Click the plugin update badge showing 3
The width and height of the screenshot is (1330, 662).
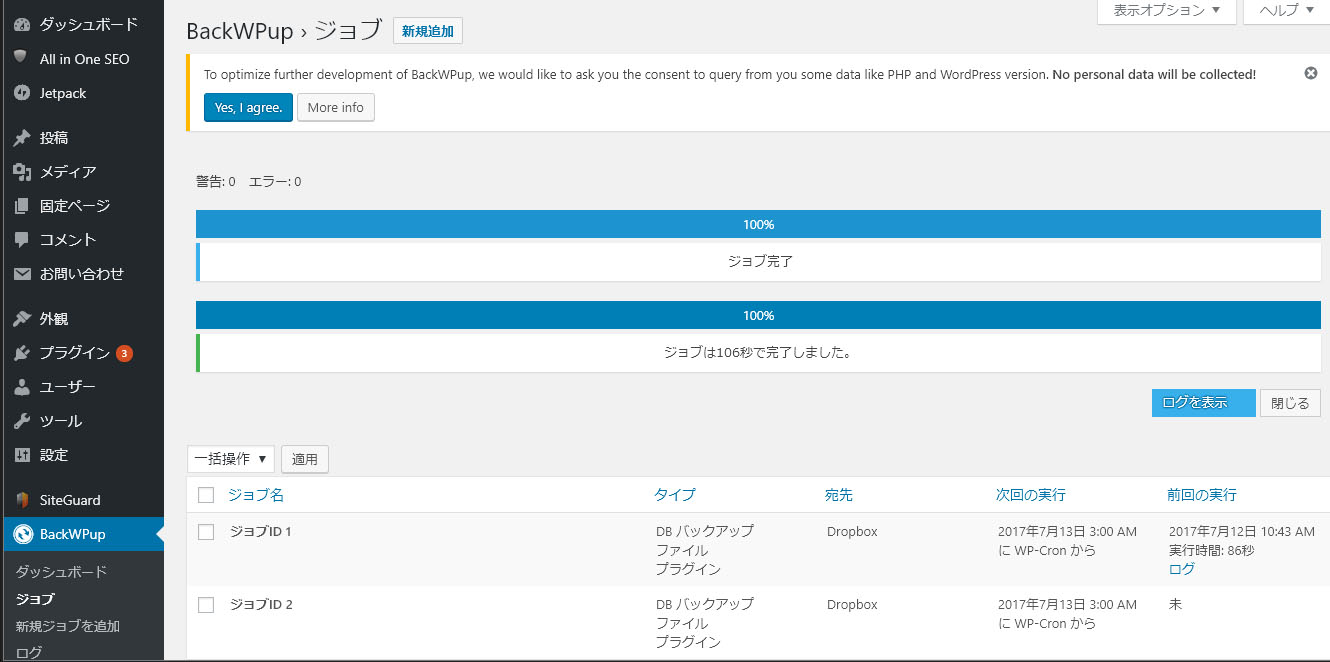click(124, 353)
